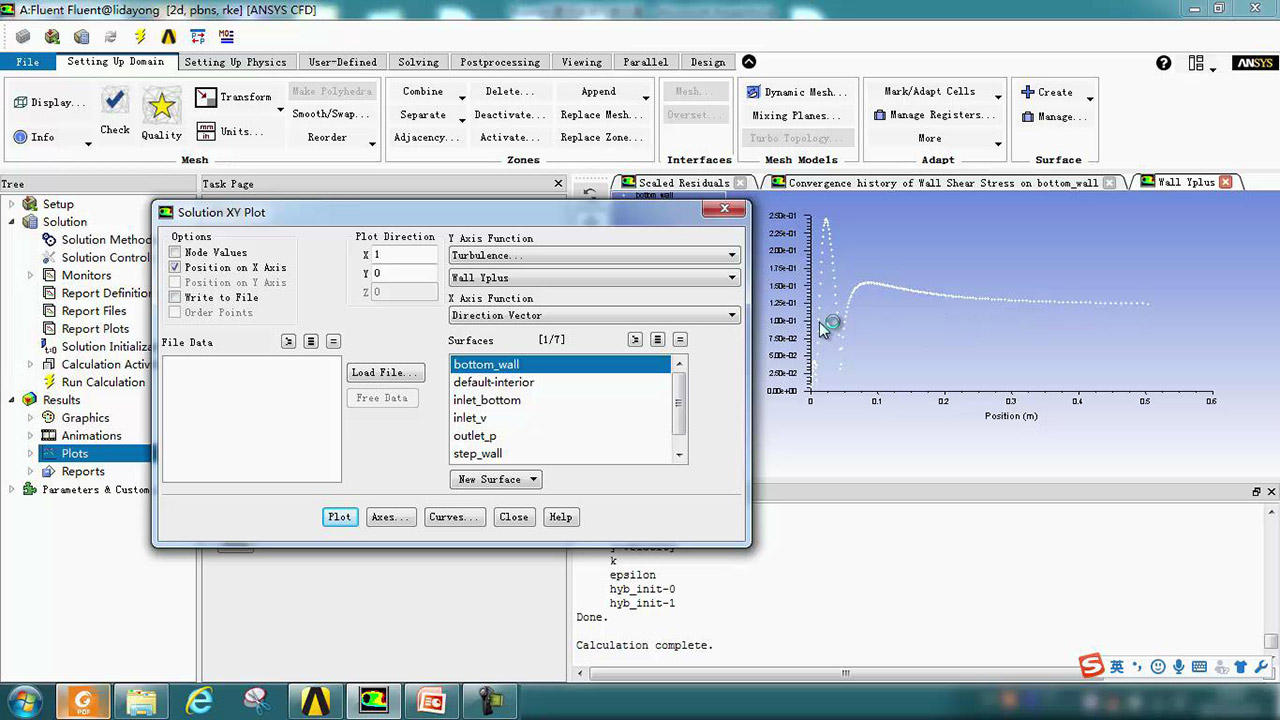This screenshot has width=1280, height=720.
Task: Select outlet_p in the Surfaces list
Action: click(561, 436)
